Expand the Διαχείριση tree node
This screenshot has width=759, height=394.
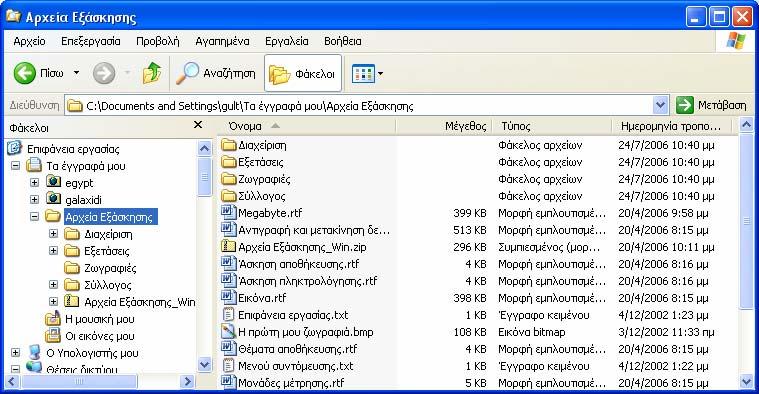pos(53,234)
